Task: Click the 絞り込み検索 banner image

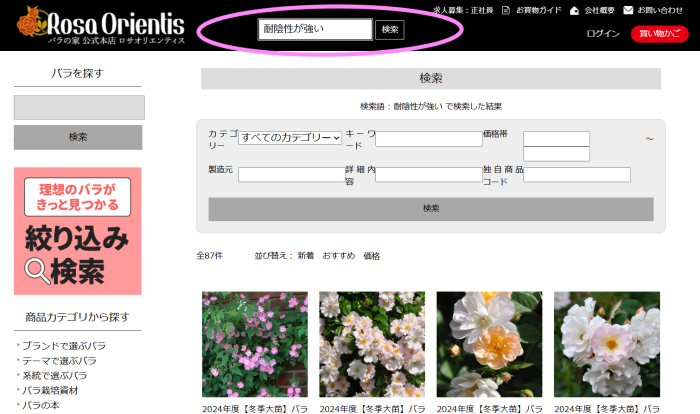Action: coord(78,231)
